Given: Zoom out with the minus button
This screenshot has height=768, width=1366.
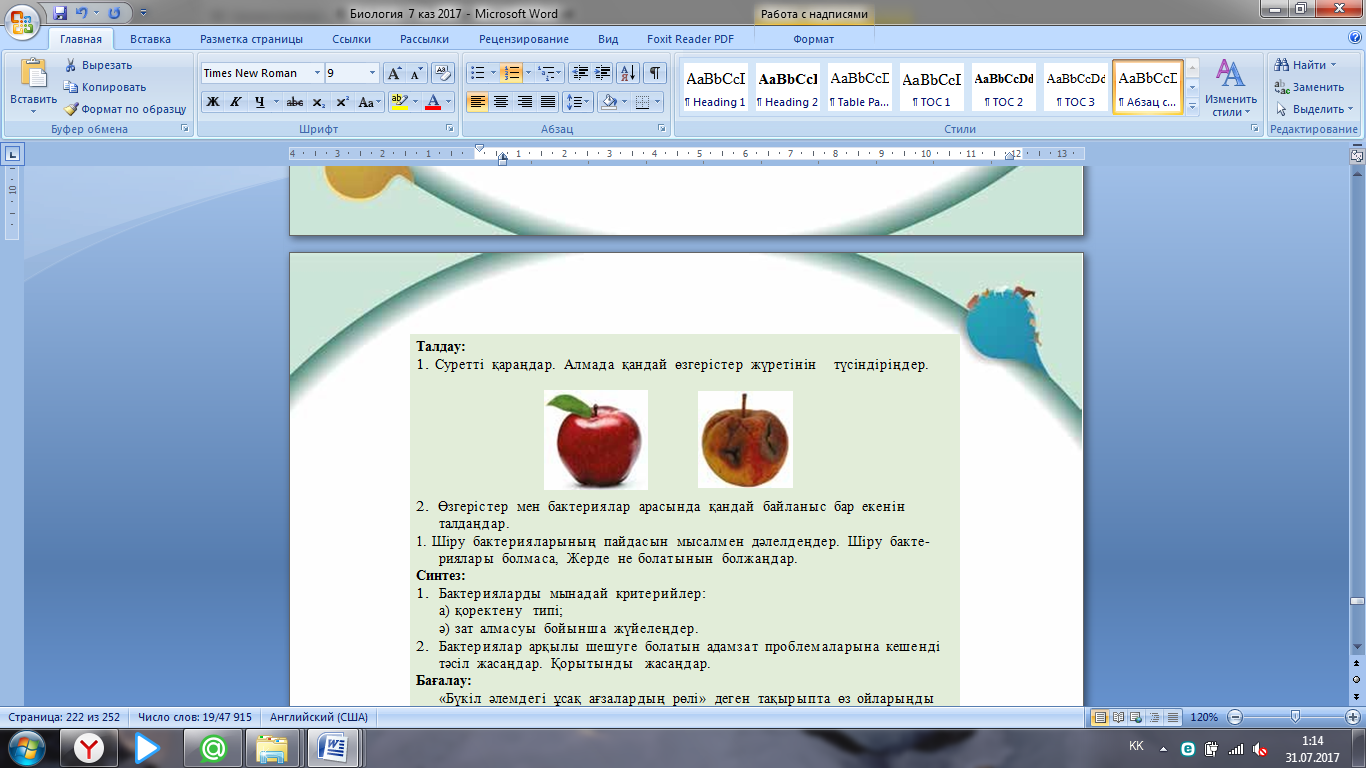Looking at the screenshot, I should (1234, 717).
